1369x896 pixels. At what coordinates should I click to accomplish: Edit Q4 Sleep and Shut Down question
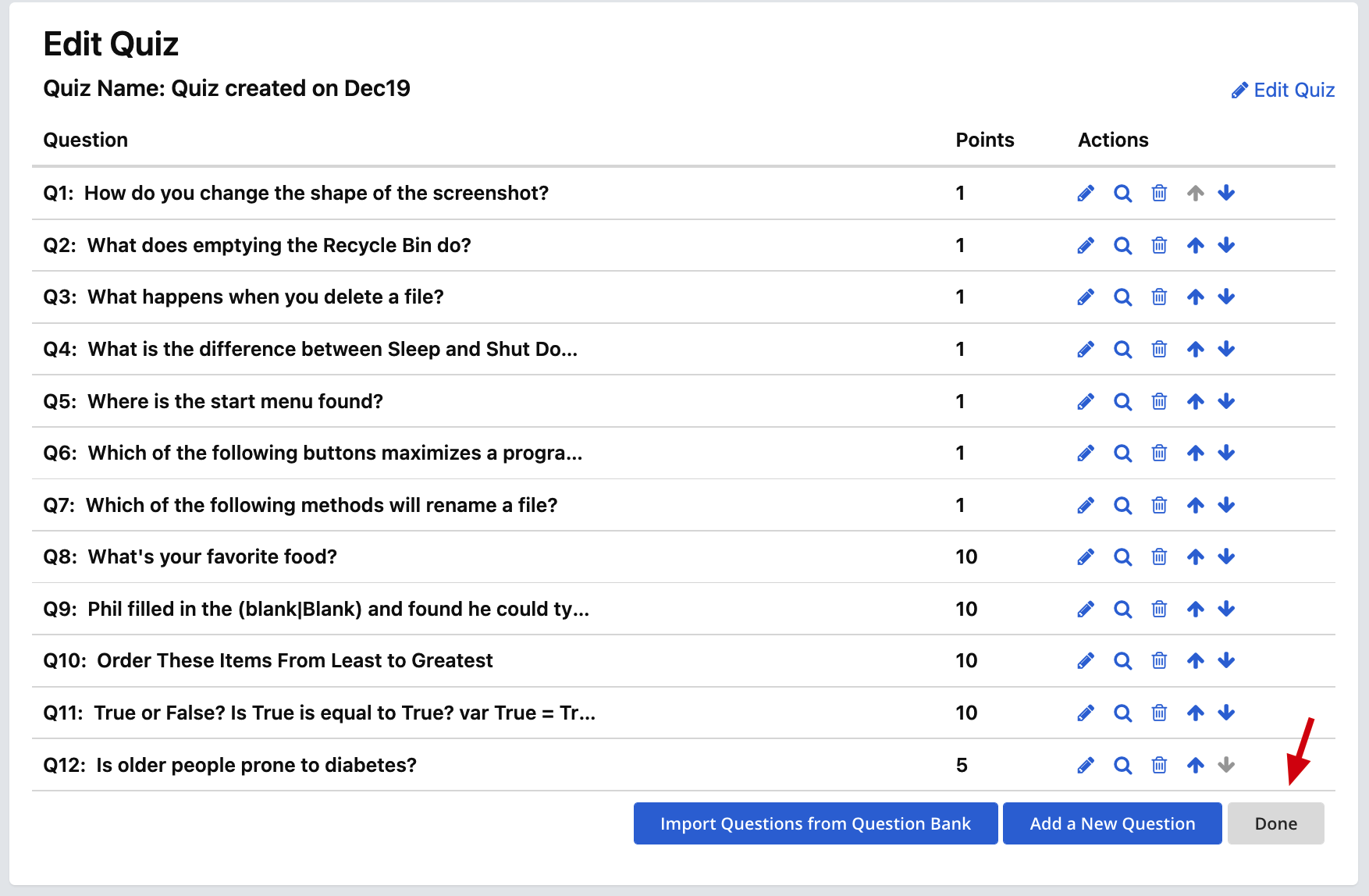pos(1086,349)
